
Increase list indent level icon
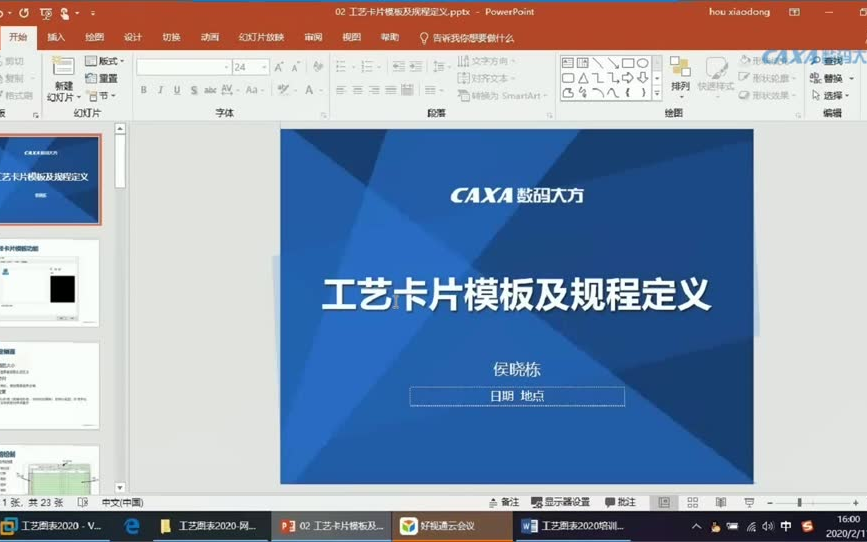tap(416, 67)
